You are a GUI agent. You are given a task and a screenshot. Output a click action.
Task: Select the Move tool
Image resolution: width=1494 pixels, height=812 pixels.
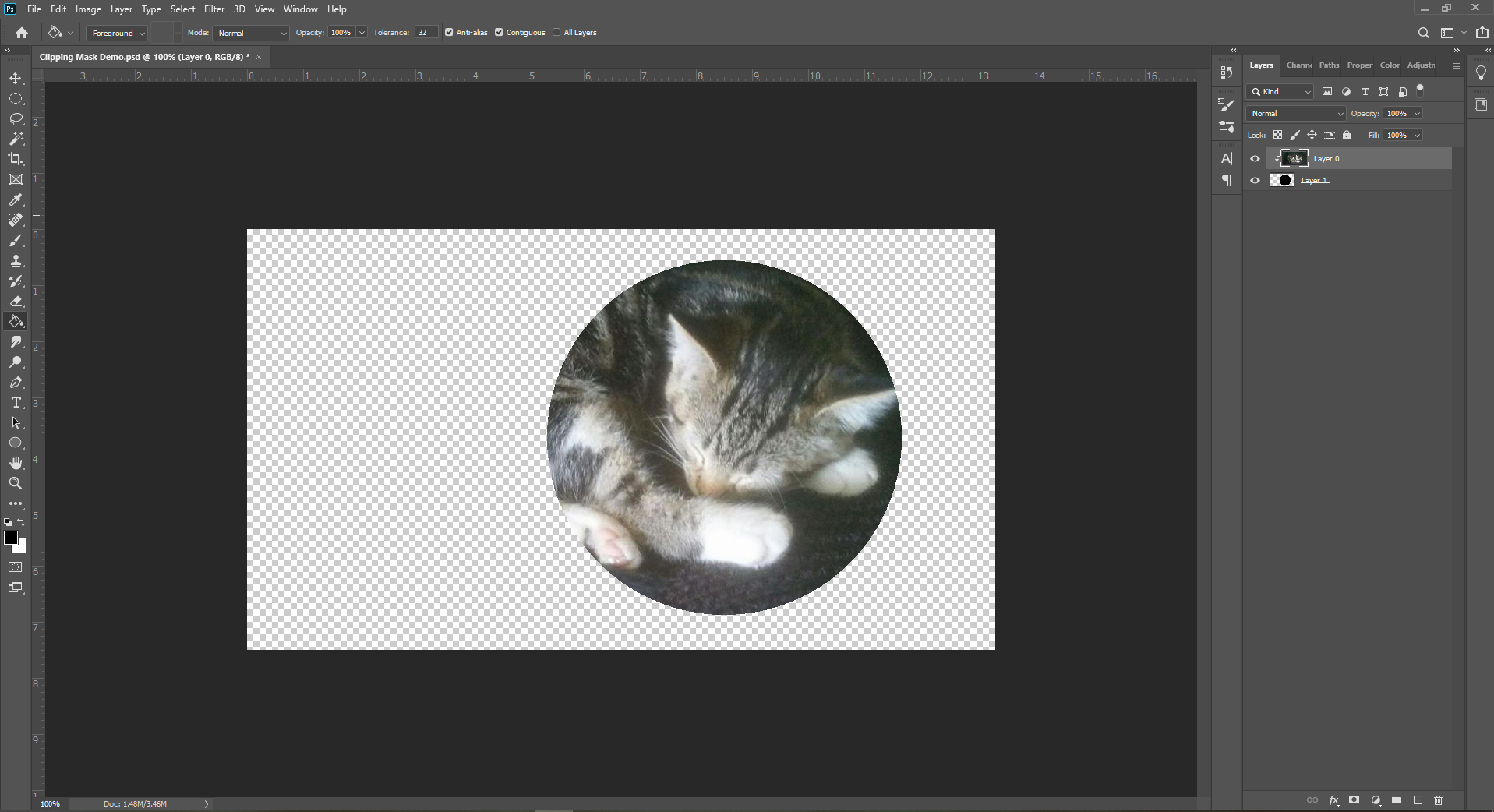pyautogui.click(x=16, y=78)
